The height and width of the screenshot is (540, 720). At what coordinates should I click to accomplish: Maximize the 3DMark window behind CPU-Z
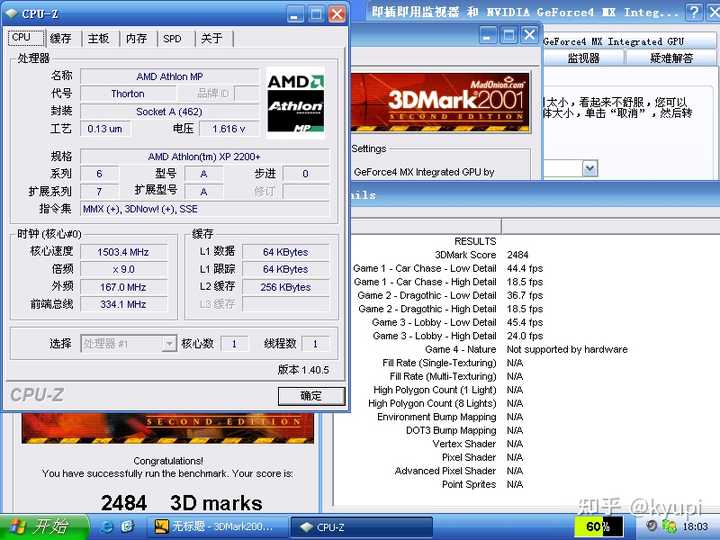[x=509, y=35]
